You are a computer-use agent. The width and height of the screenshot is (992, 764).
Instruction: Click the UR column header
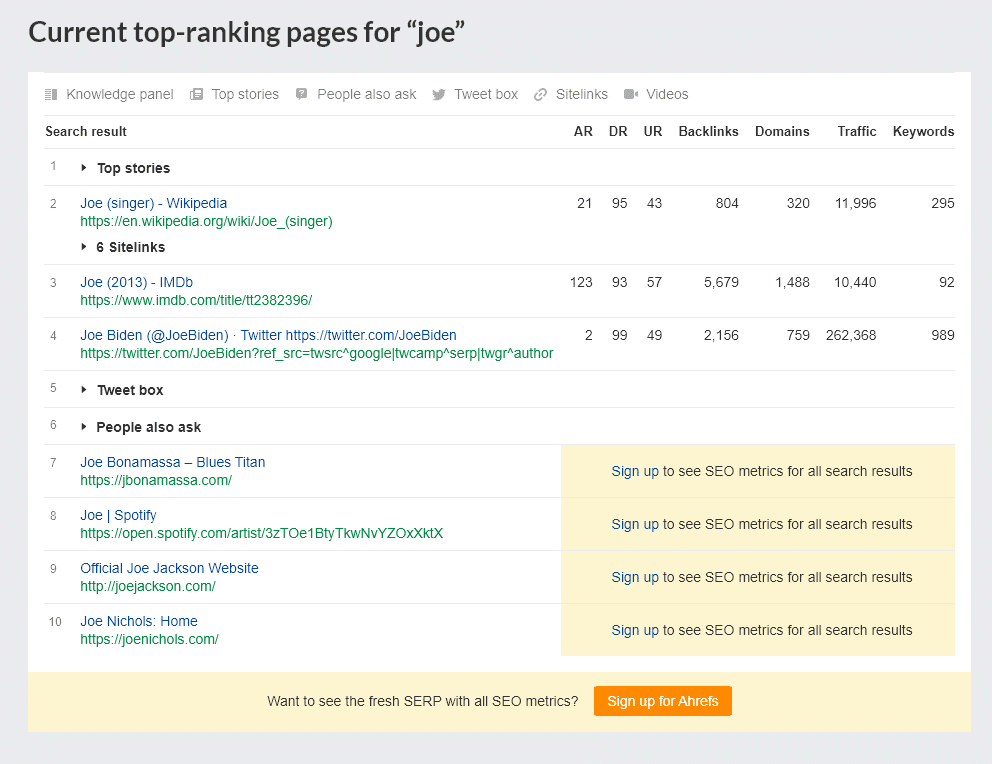coord(653,132)
